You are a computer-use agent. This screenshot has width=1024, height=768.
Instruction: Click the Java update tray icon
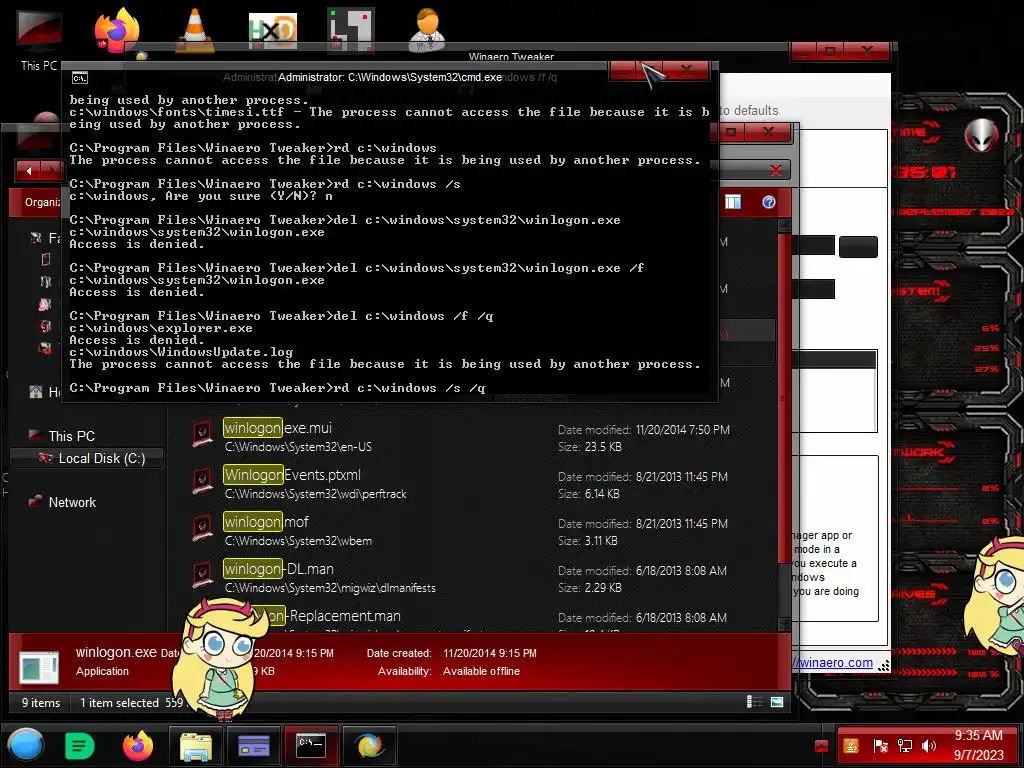(x=852, y=746)
